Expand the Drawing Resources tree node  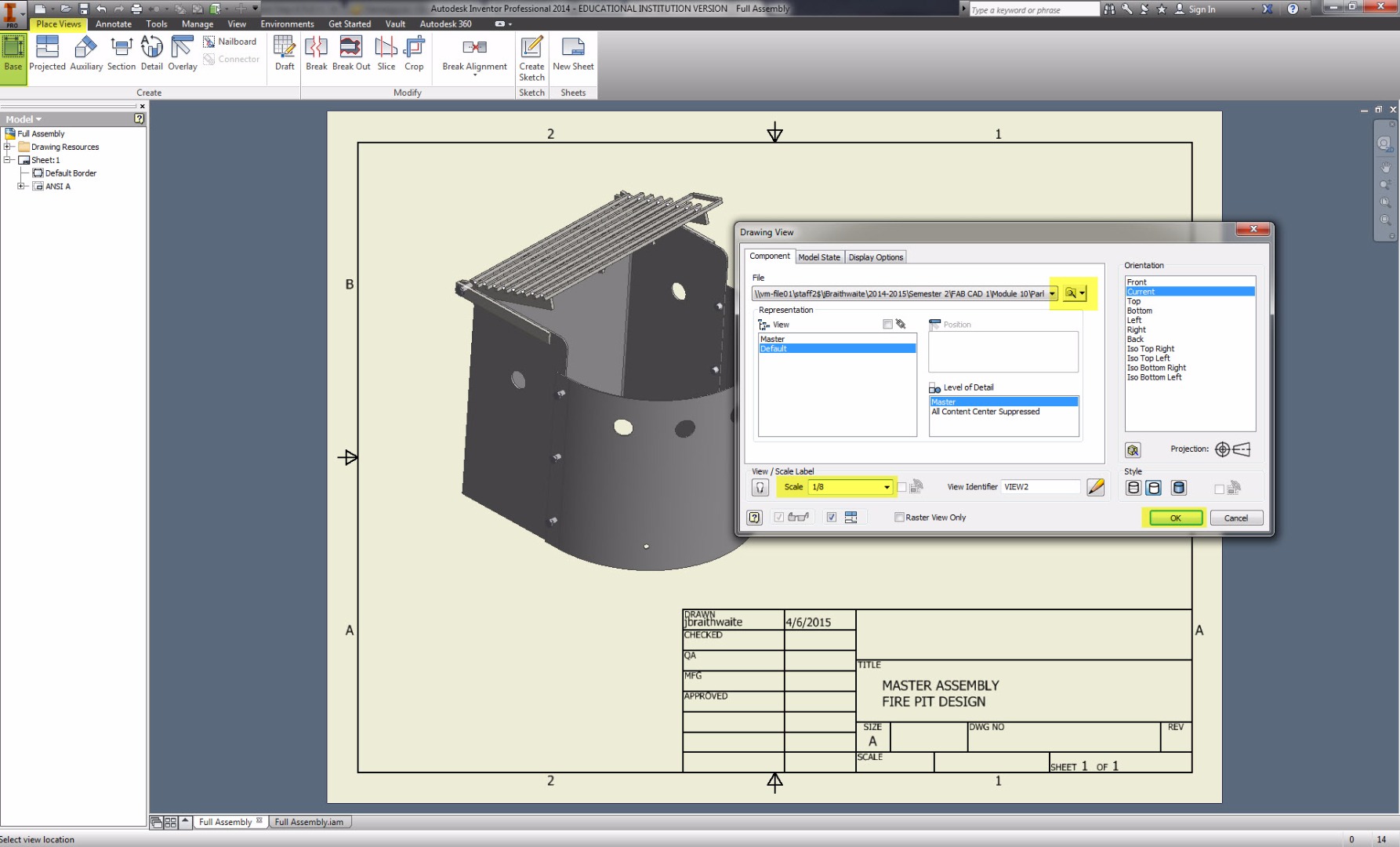[x=7, y=147]
